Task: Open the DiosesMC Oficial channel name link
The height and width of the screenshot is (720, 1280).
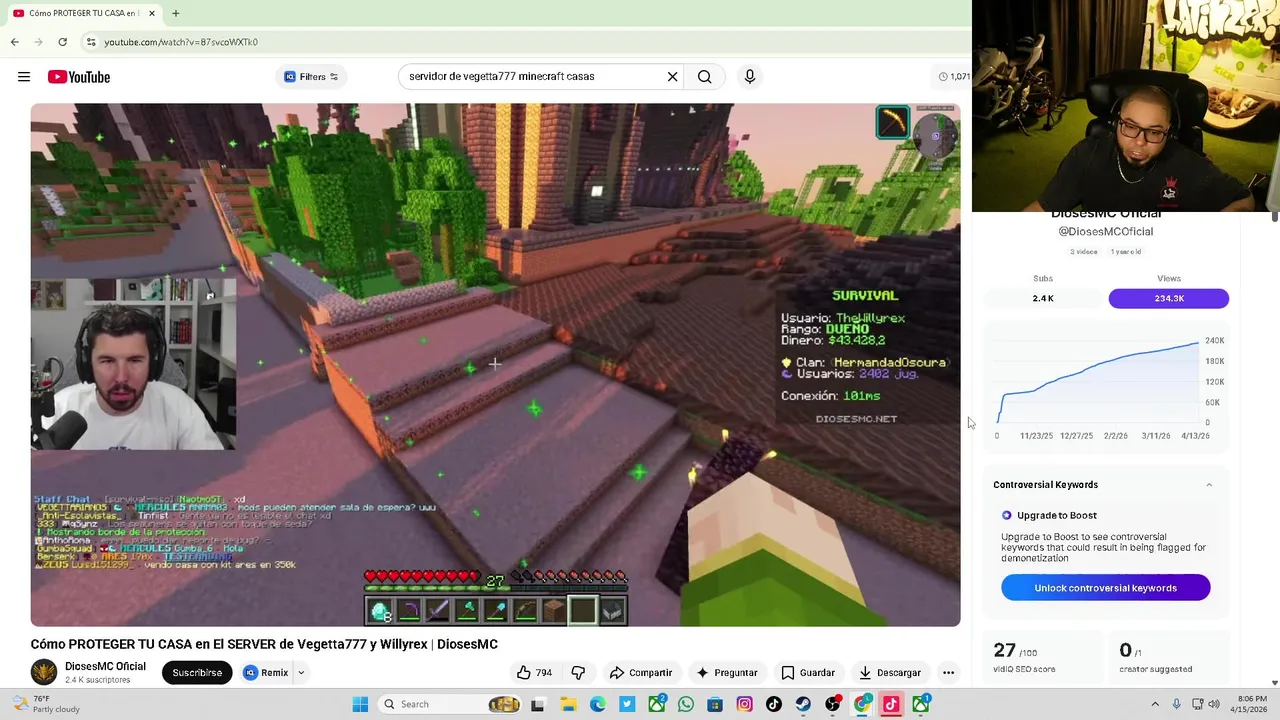Action: pyautogui.click(x=105, y=667)
